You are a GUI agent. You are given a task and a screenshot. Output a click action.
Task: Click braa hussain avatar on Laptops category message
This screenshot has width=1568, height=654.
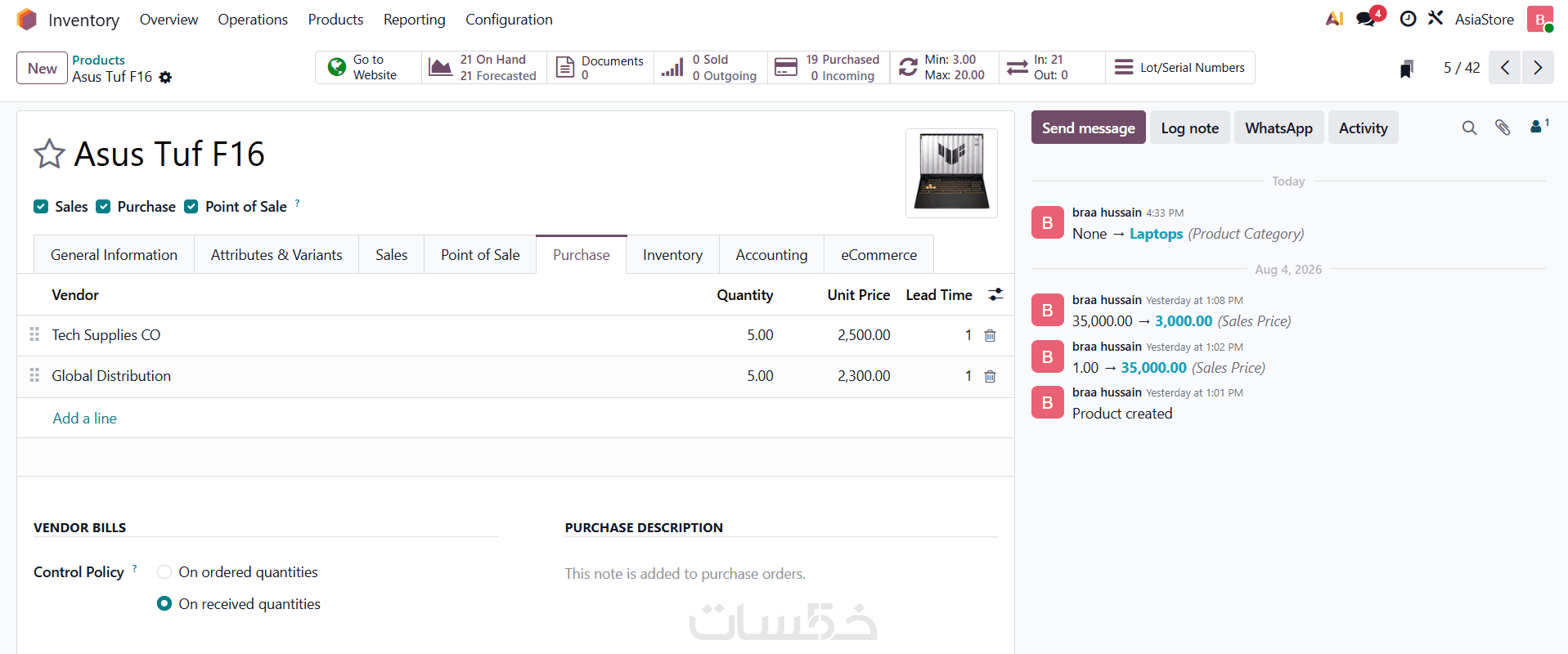tap(1048, 222)
